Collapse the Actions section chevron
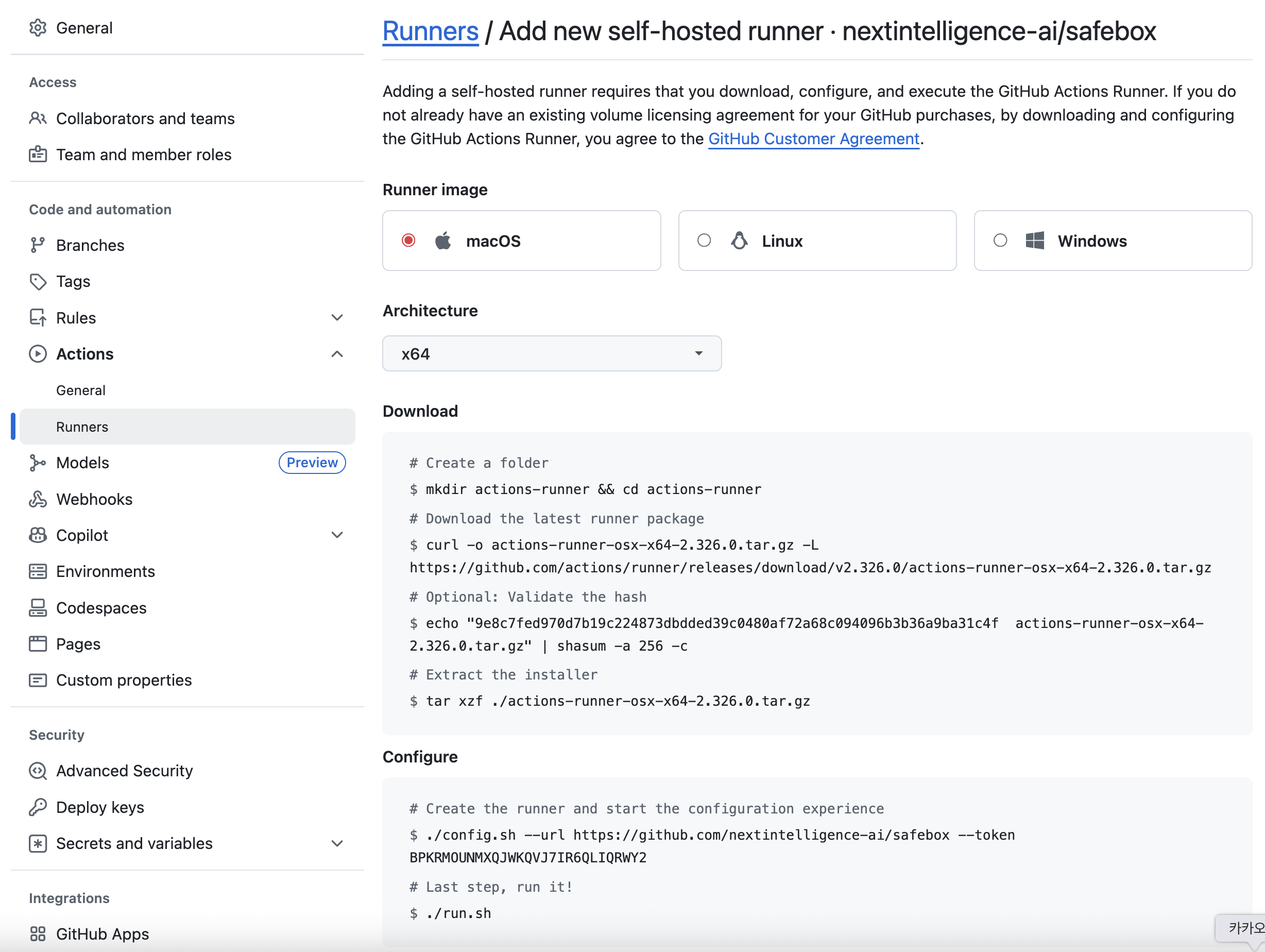This screenshot has height=952, width=1265. tap(337, 353)
